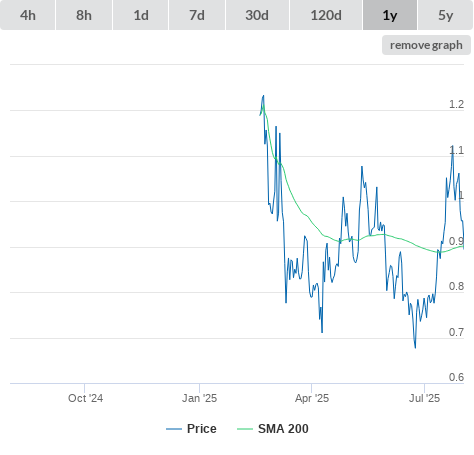The width and height of the screenshot is (474, 455).
Task: Open the 5y time range
Action: (445, 15)
